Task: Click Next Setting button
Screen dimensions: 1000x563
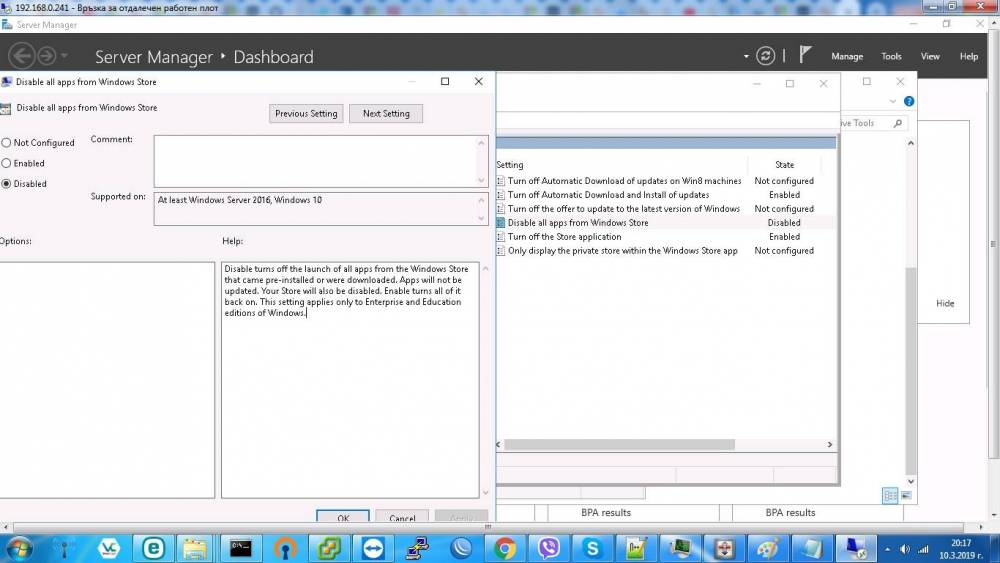Action: click(x=386, y=113)
